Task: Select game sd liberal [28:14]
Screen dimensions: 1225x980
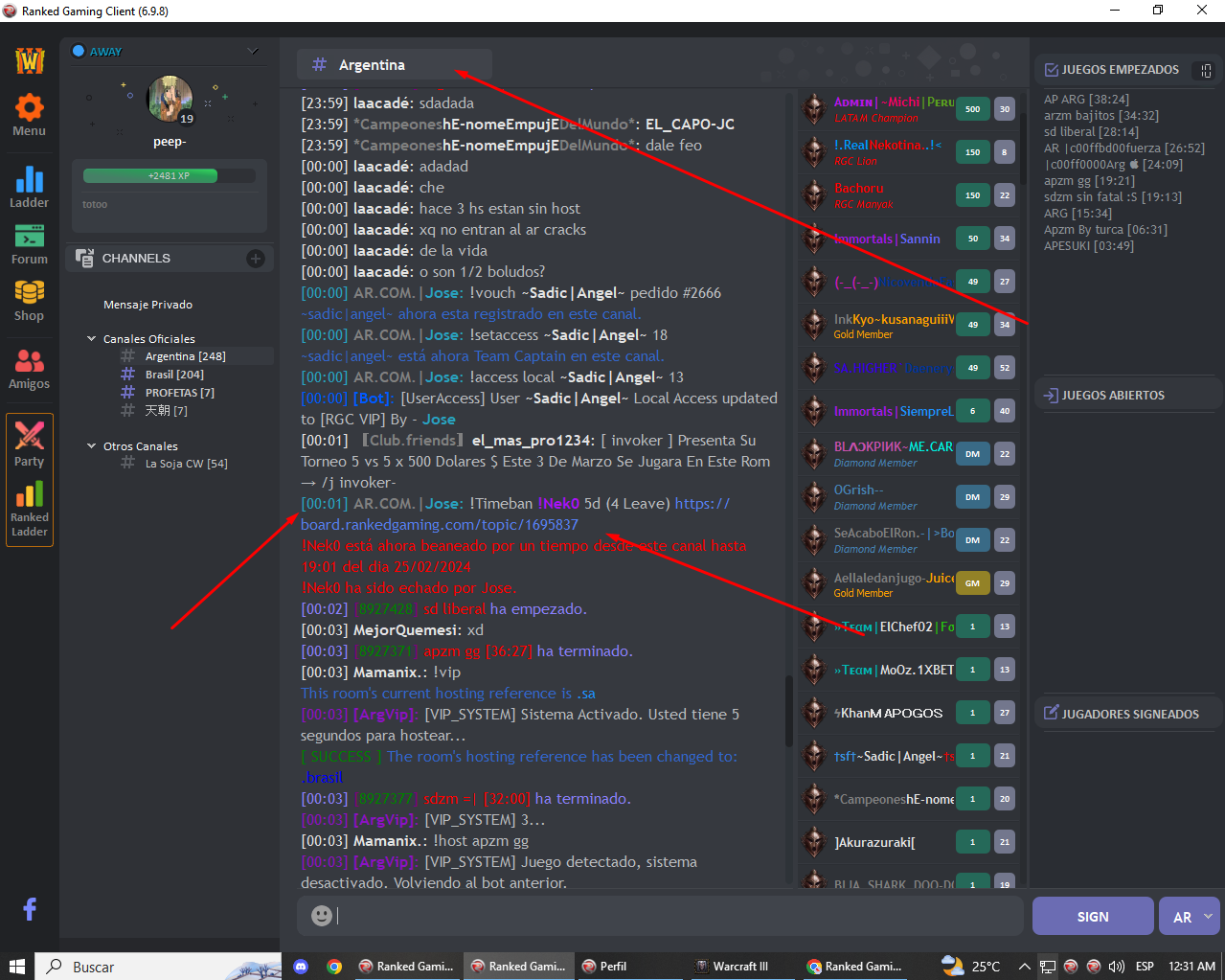Action: click(1091, 132)
